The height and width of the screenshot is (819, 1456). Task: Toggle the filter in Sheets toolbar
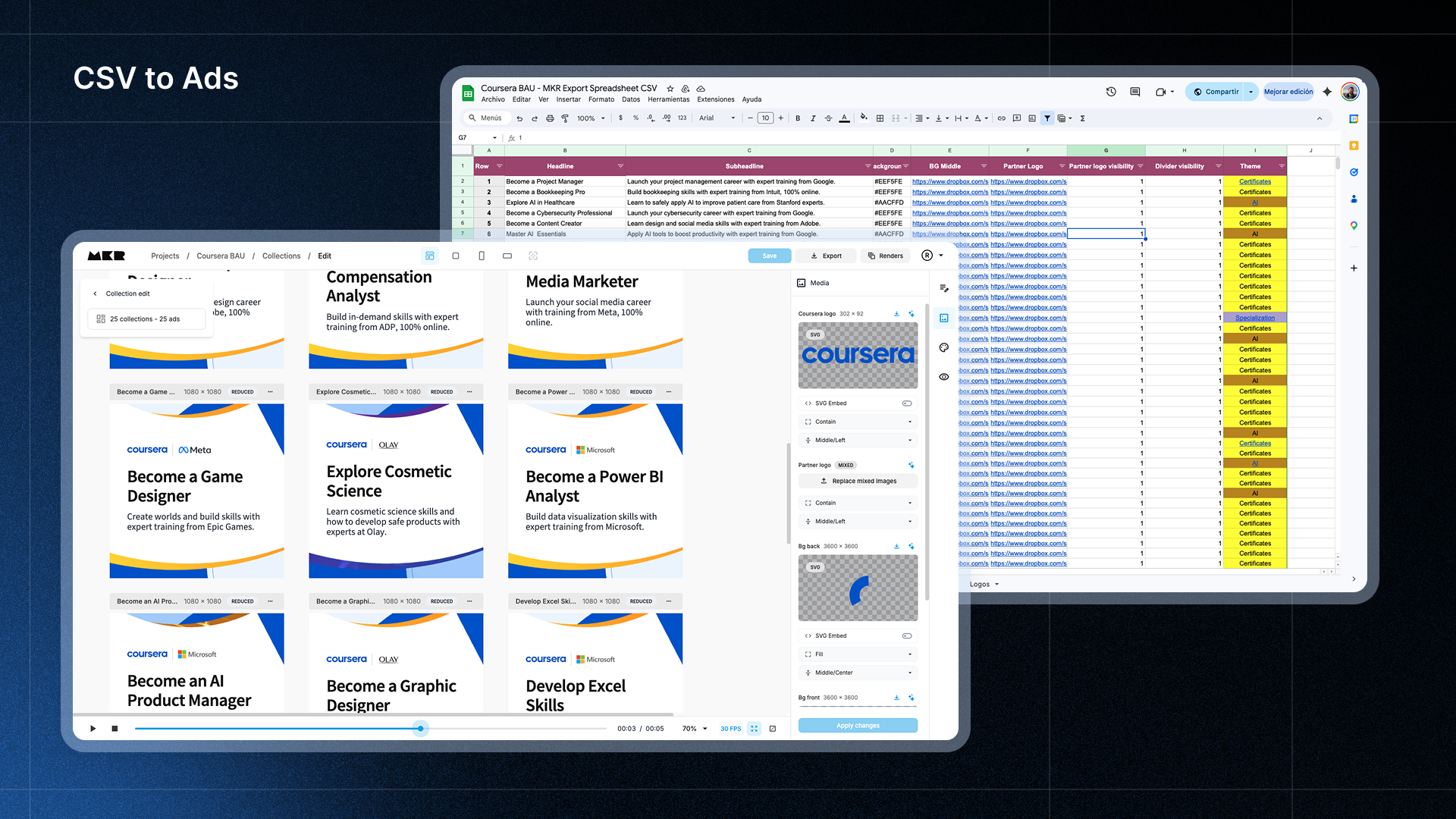click(x=1047, y=118)
